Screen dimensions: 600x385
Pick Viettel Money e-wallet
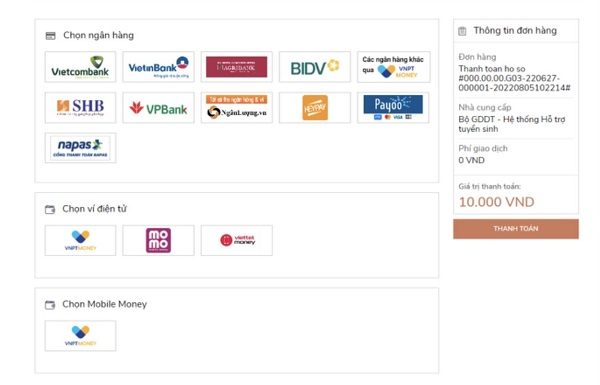236,240
